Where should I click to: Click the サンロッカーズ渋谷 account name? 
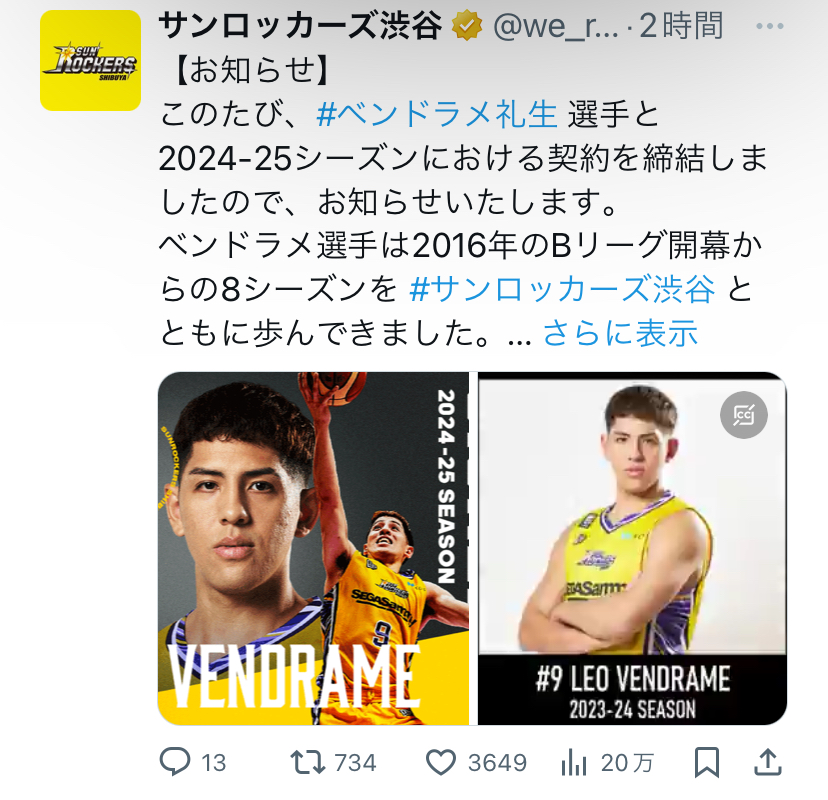tap(300, 25)
